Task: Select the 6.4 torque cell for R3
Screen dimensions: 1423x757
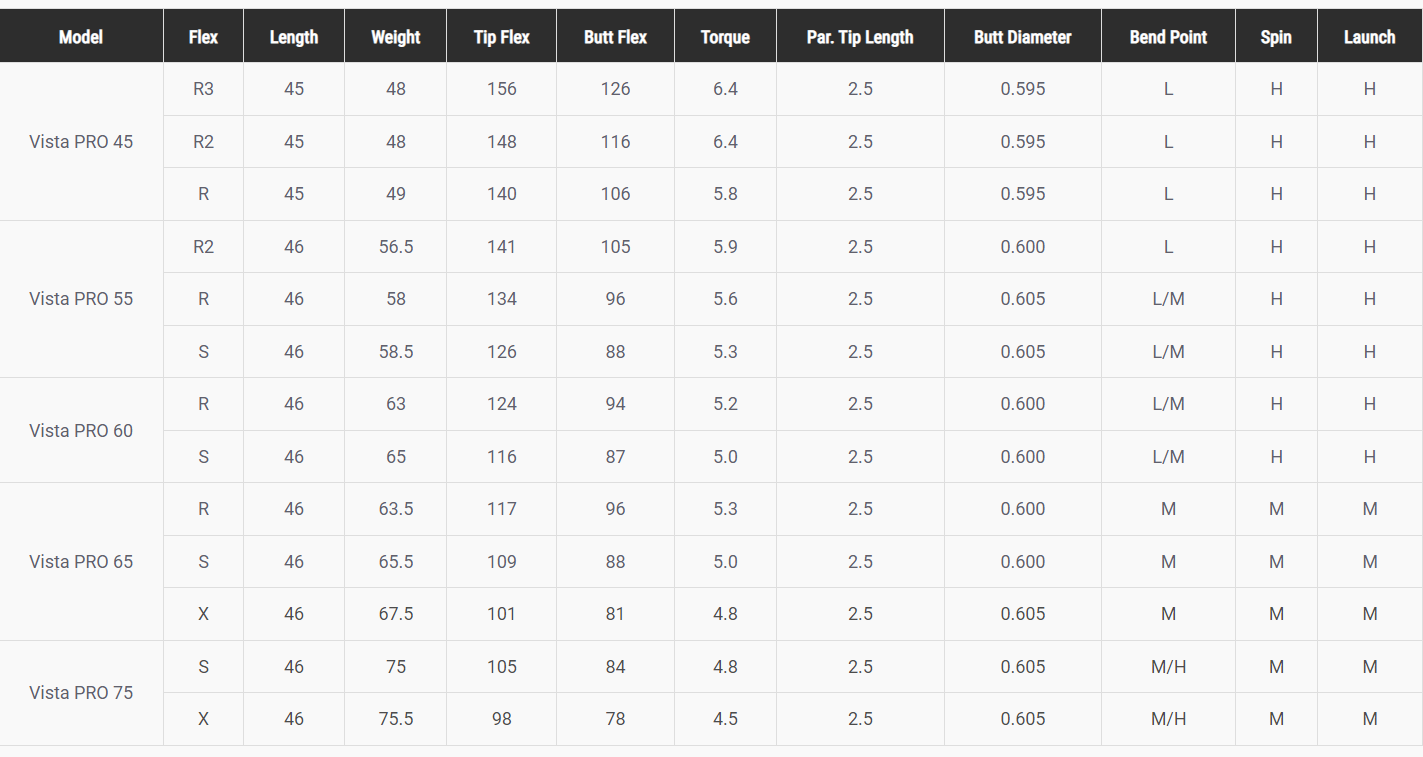Action: 725,89
